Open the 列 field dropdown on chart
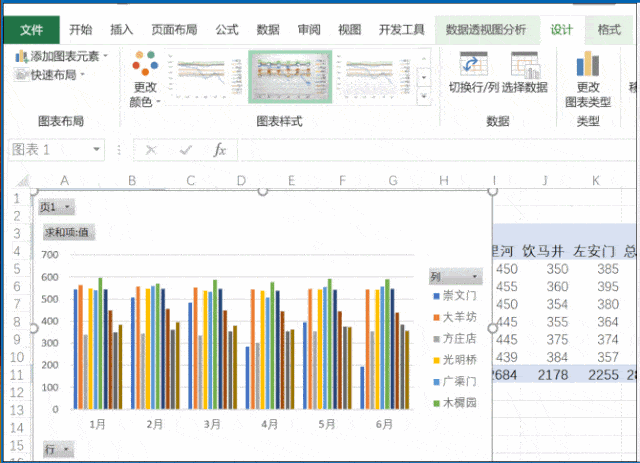The width and height of the screenshot is (640, 463). click(x=455, y=277)
